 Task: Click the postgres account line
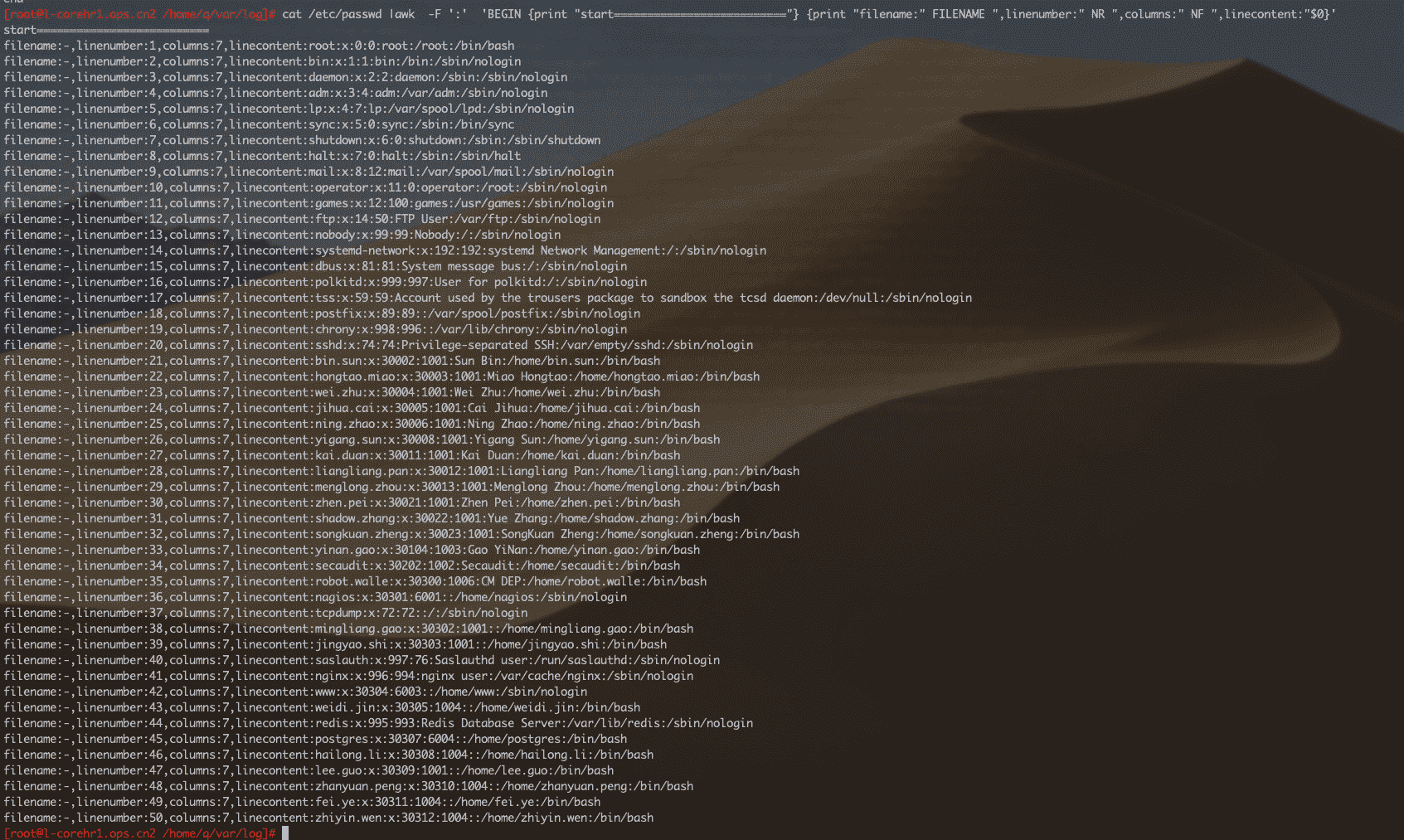(315, 739)
